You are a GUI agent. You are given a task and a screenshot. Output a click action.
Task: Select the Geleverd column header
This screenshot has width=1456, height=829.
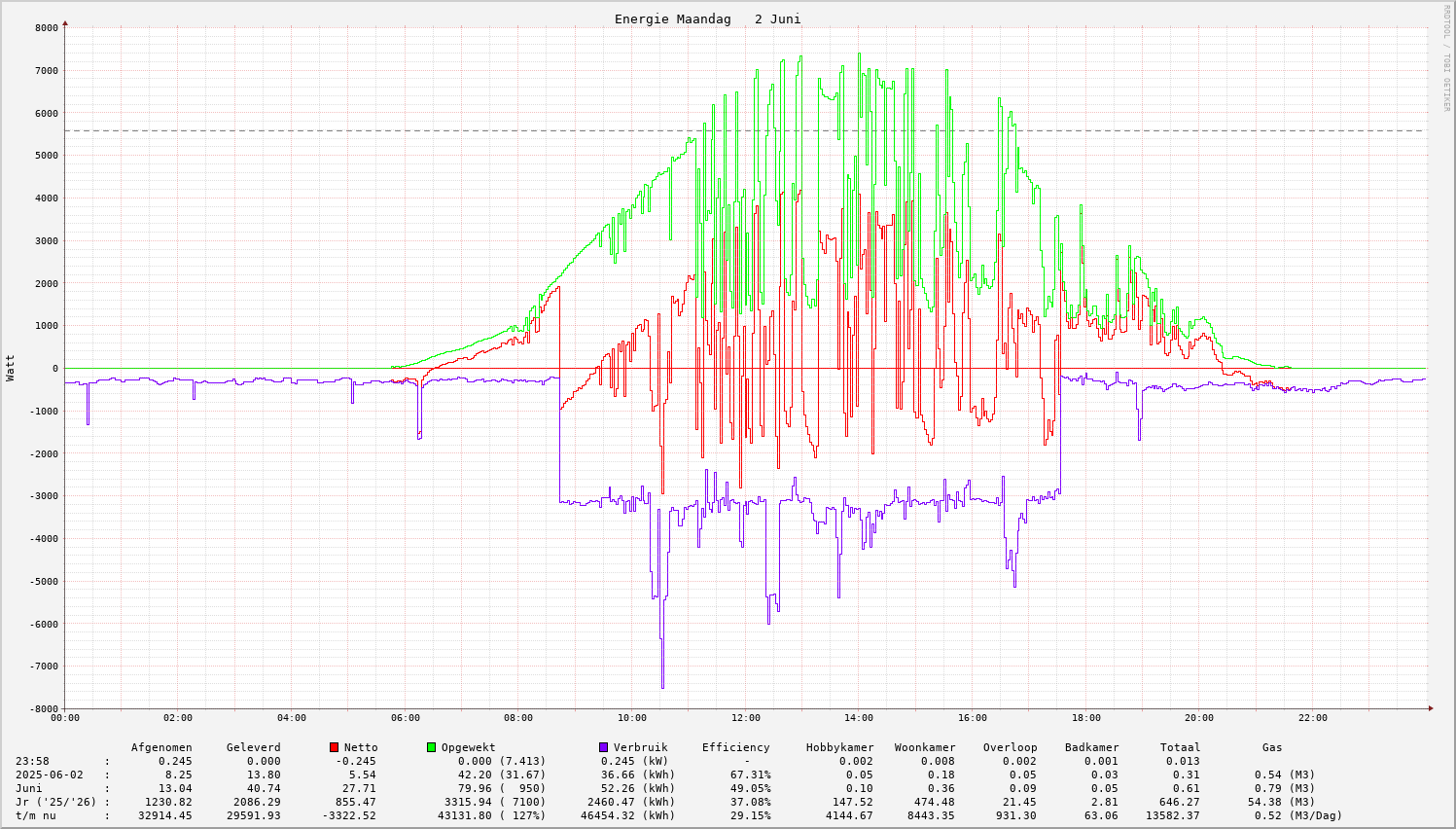pos(253,747)
